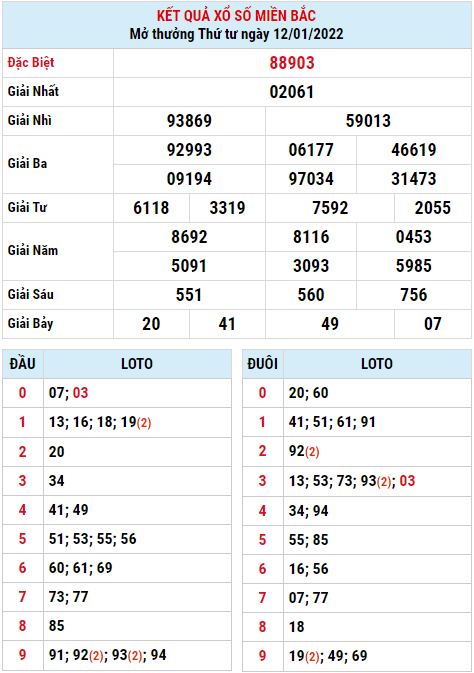The height and width of the screenshot is (673, 474).
Task: Click seventh prize number 20
Action: (151, 324)
